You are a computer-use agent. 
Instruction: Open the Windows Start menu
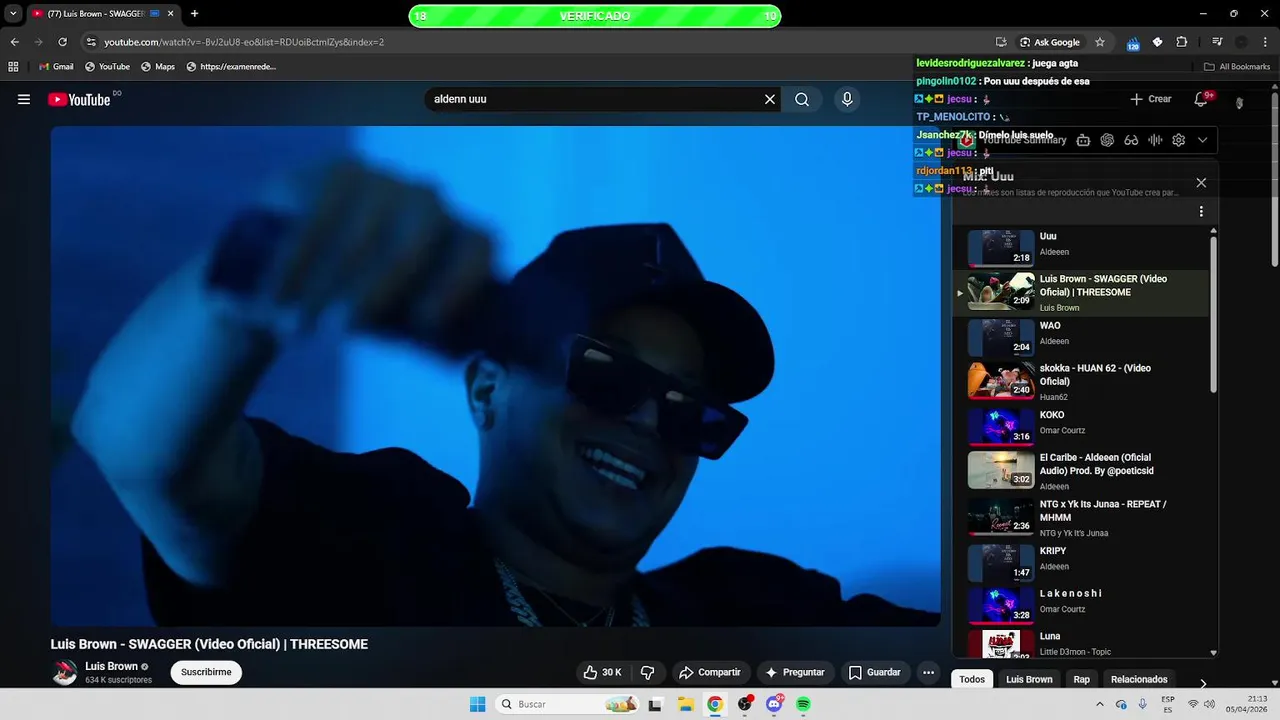tap(477, 704)
